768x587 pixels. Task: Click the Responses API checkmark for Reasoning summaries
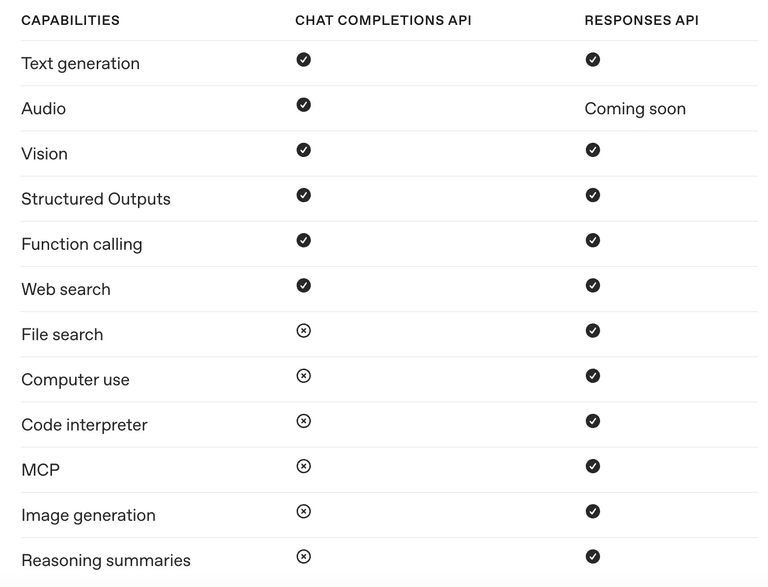click(593, 557)
